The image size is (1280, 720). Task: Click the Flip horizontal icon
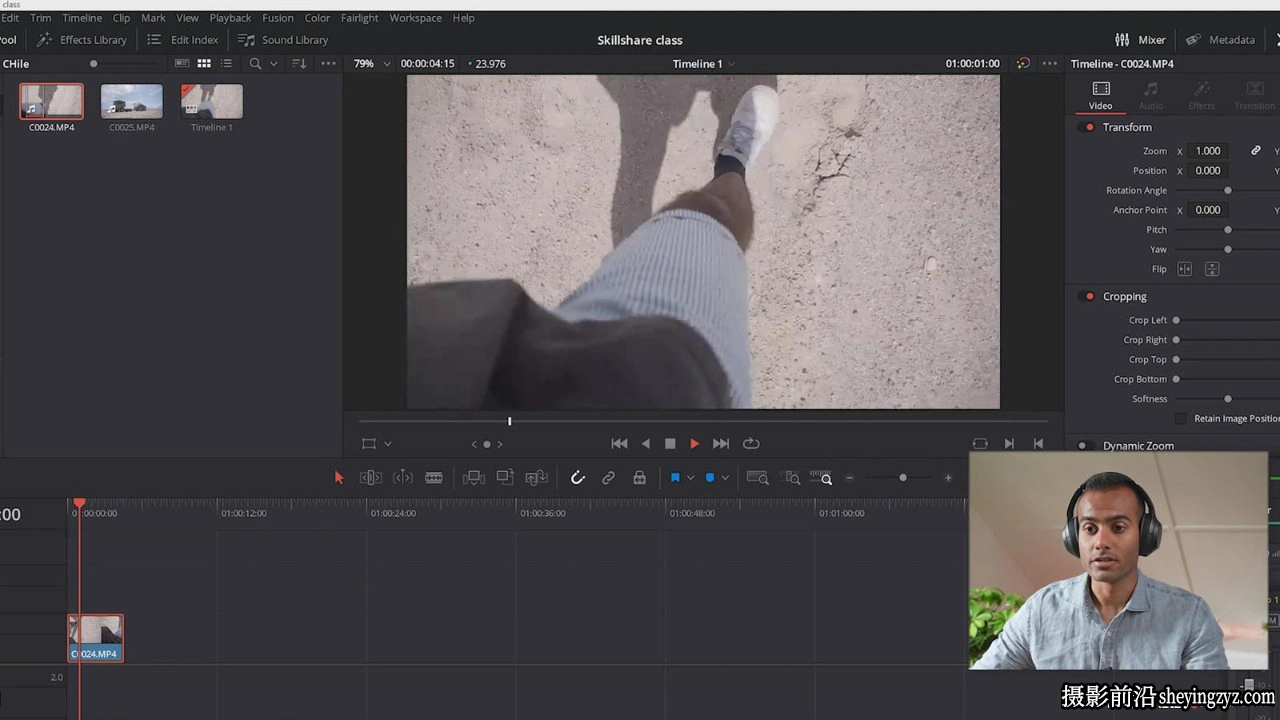coord(1185,269)
